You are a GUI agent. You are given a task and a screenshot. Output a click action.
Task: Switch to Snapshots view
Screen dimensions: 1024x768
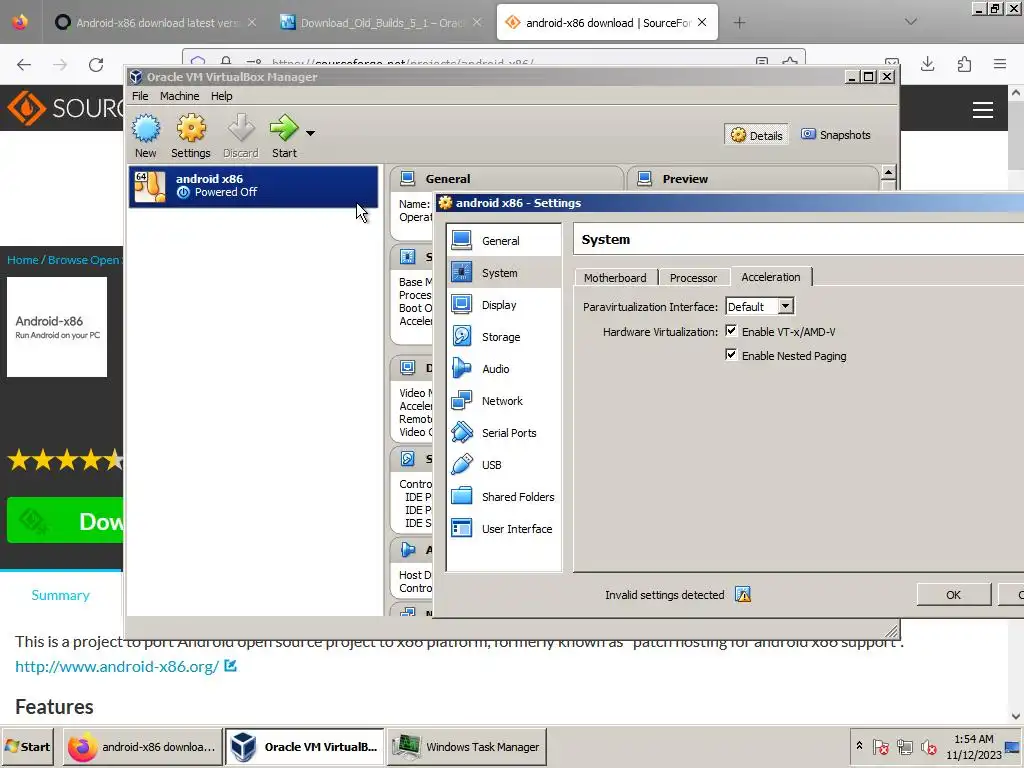point(836,135)
